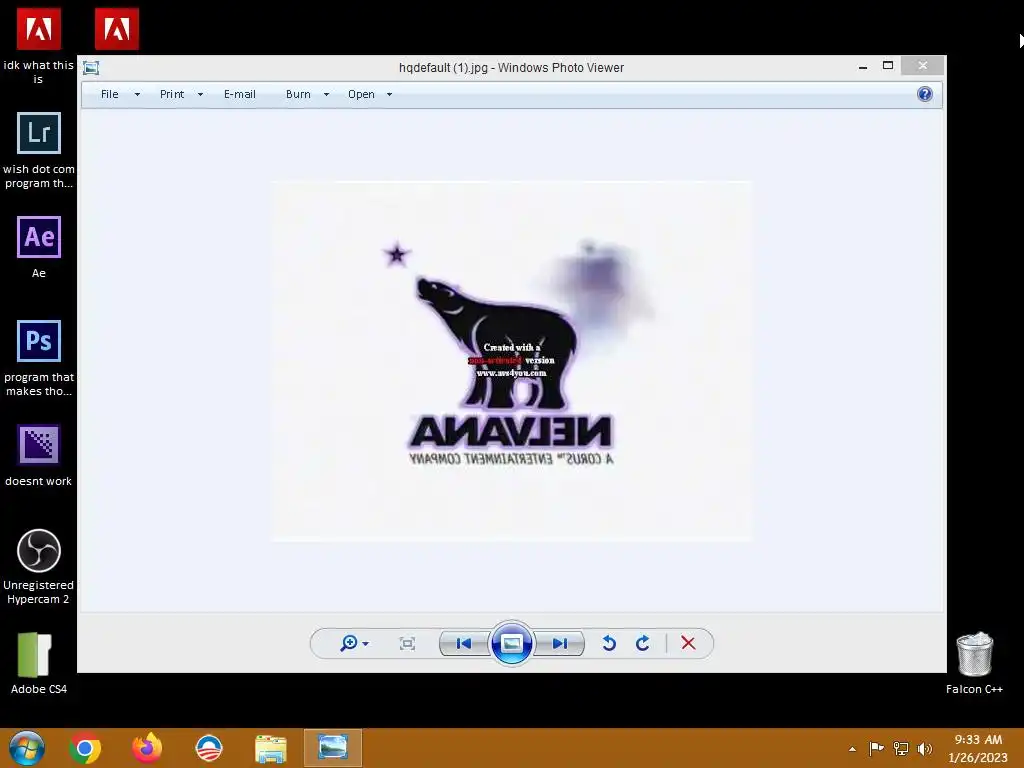Close the Photo Viewer window
1024x768 pixels.
coord(922,65)
